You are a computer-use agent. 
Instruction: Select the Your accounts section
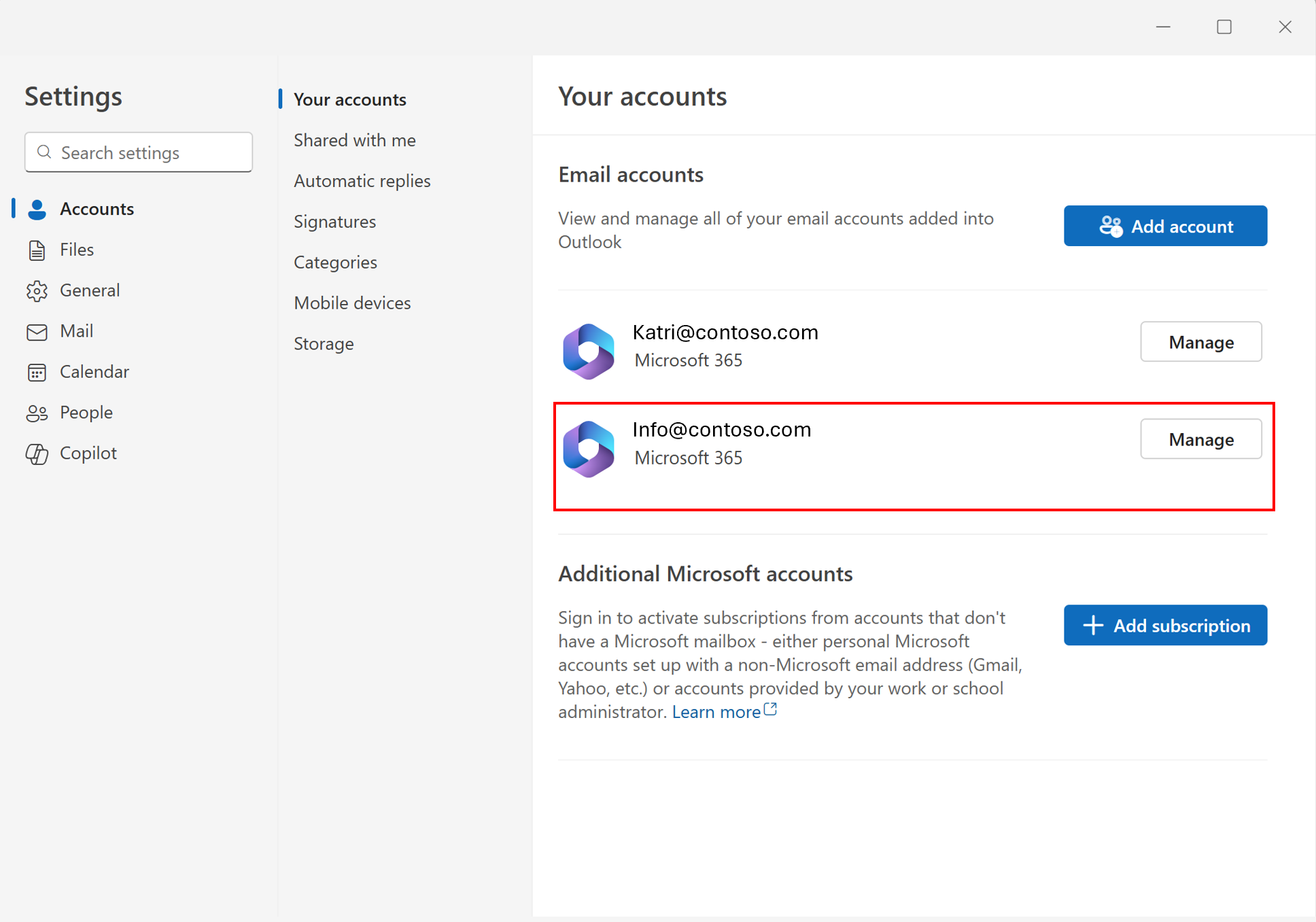(349, 99)
